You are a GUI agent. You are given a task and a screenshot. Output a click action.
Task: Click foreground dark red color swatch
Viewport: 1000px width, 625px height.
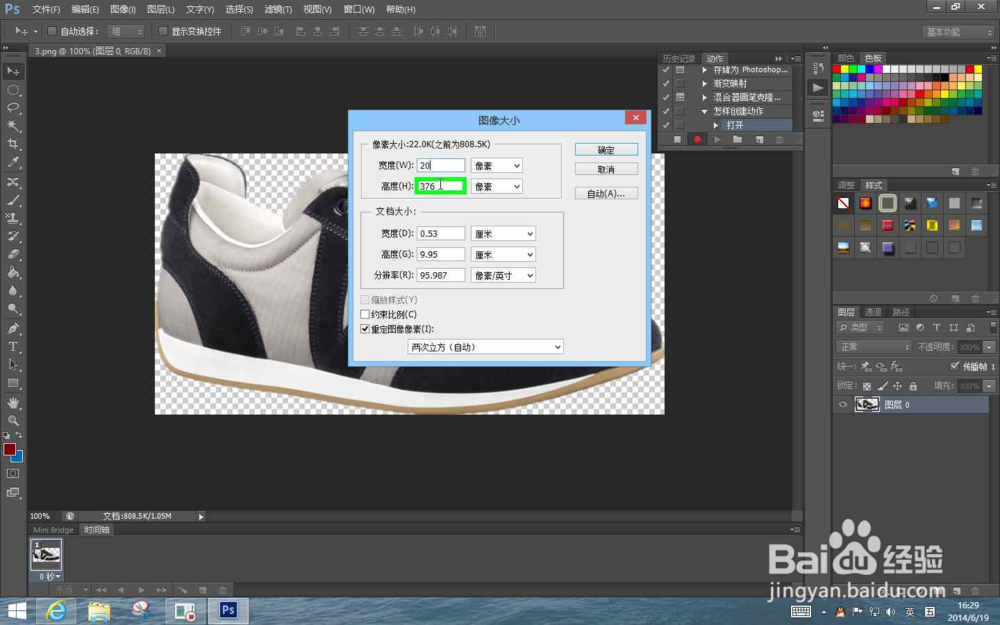9,449
